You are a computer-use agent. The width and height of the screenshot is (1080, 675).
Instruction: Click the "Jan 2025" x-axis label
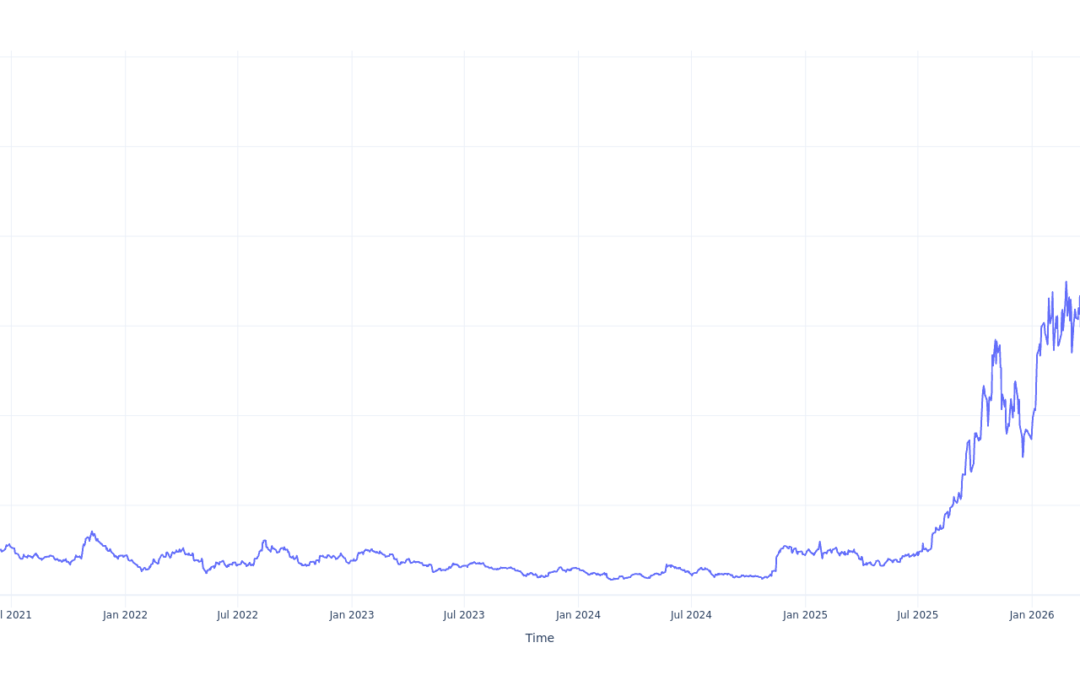pyautogui.click(x=805, y=615)
